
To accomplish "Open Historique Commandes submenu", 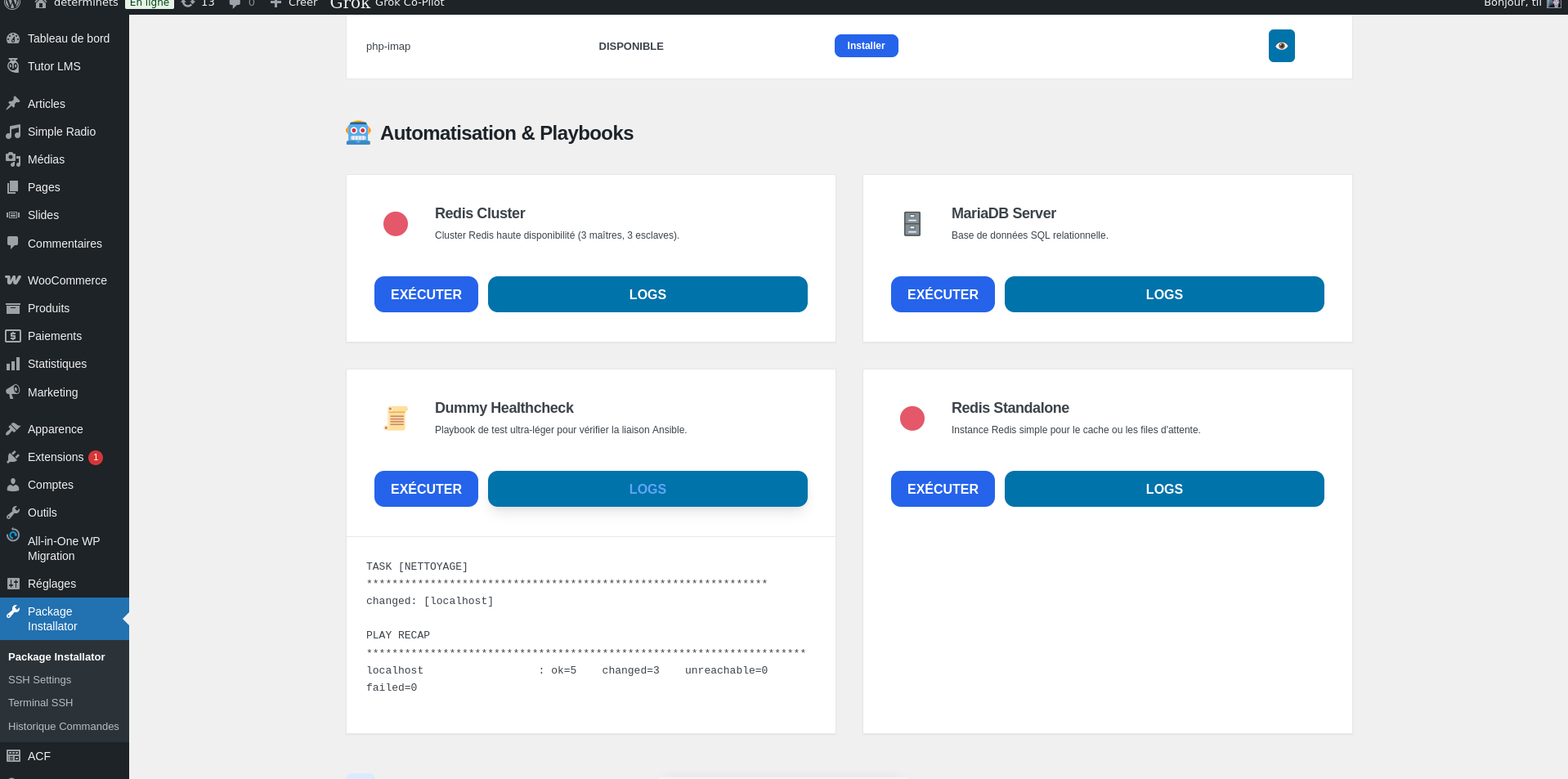I will tap(64, 727).
